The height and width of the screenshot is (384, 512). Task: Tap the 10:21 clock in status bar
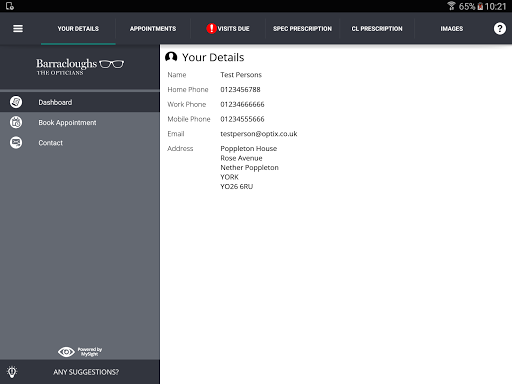tap(495, 6)
